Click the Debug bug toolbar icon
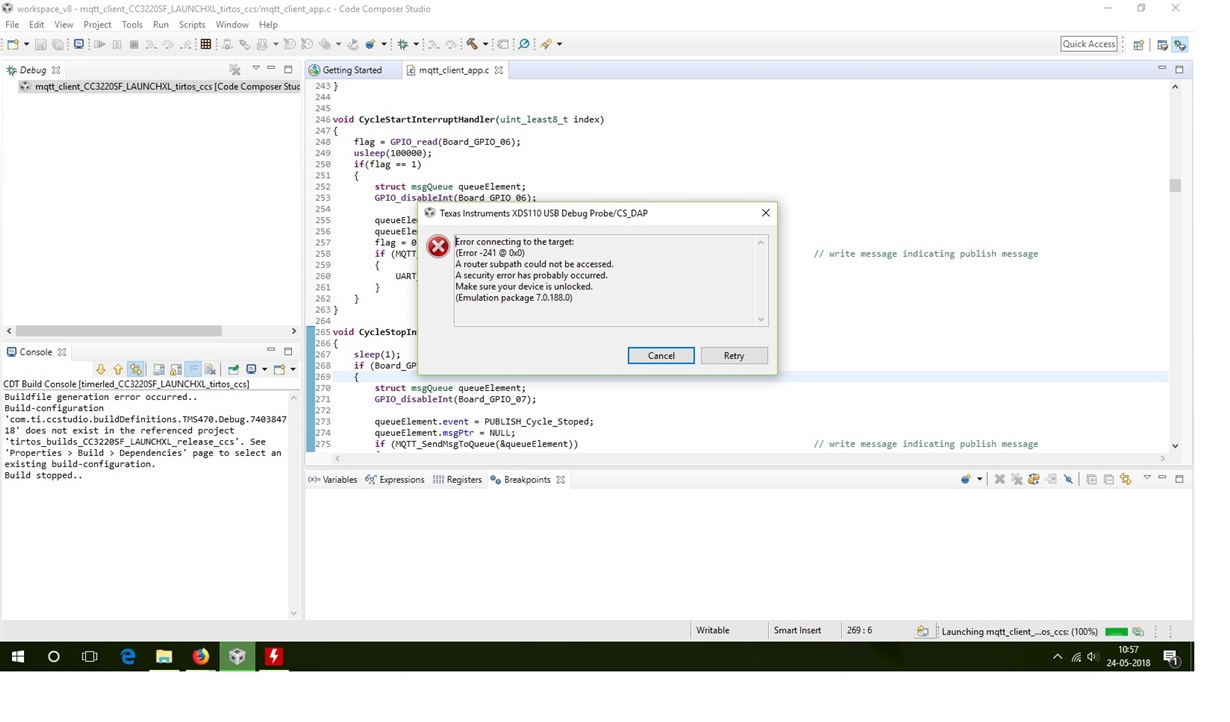This screenshot has width=1230, height=722. point(402,44)
